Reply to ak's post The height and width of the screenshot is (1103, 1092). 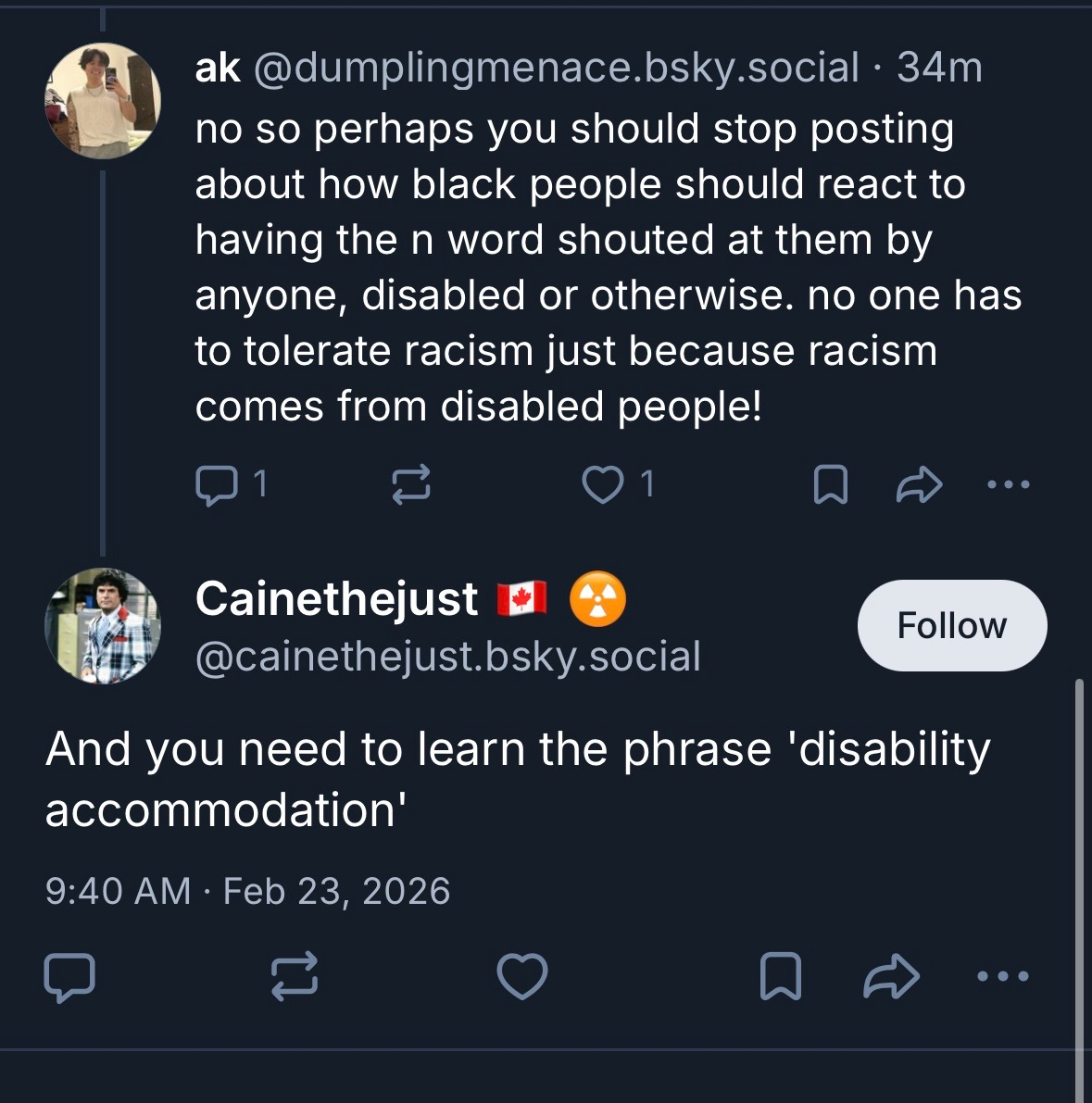(x=217, y=484)
